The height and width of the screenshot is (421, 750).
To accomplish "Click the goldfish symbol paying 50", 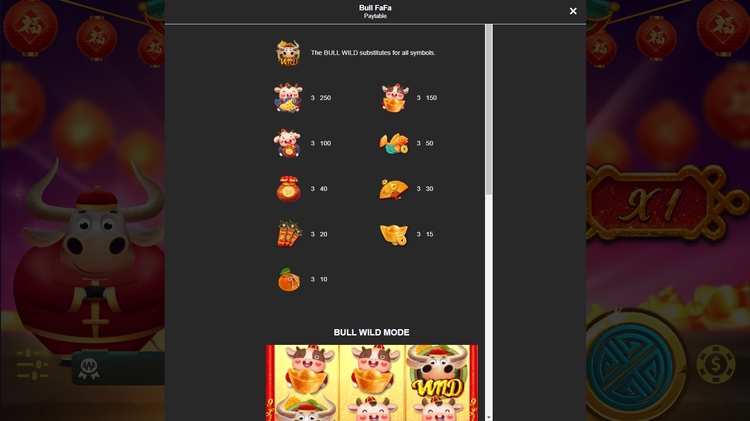I will [x=394, y=144].
